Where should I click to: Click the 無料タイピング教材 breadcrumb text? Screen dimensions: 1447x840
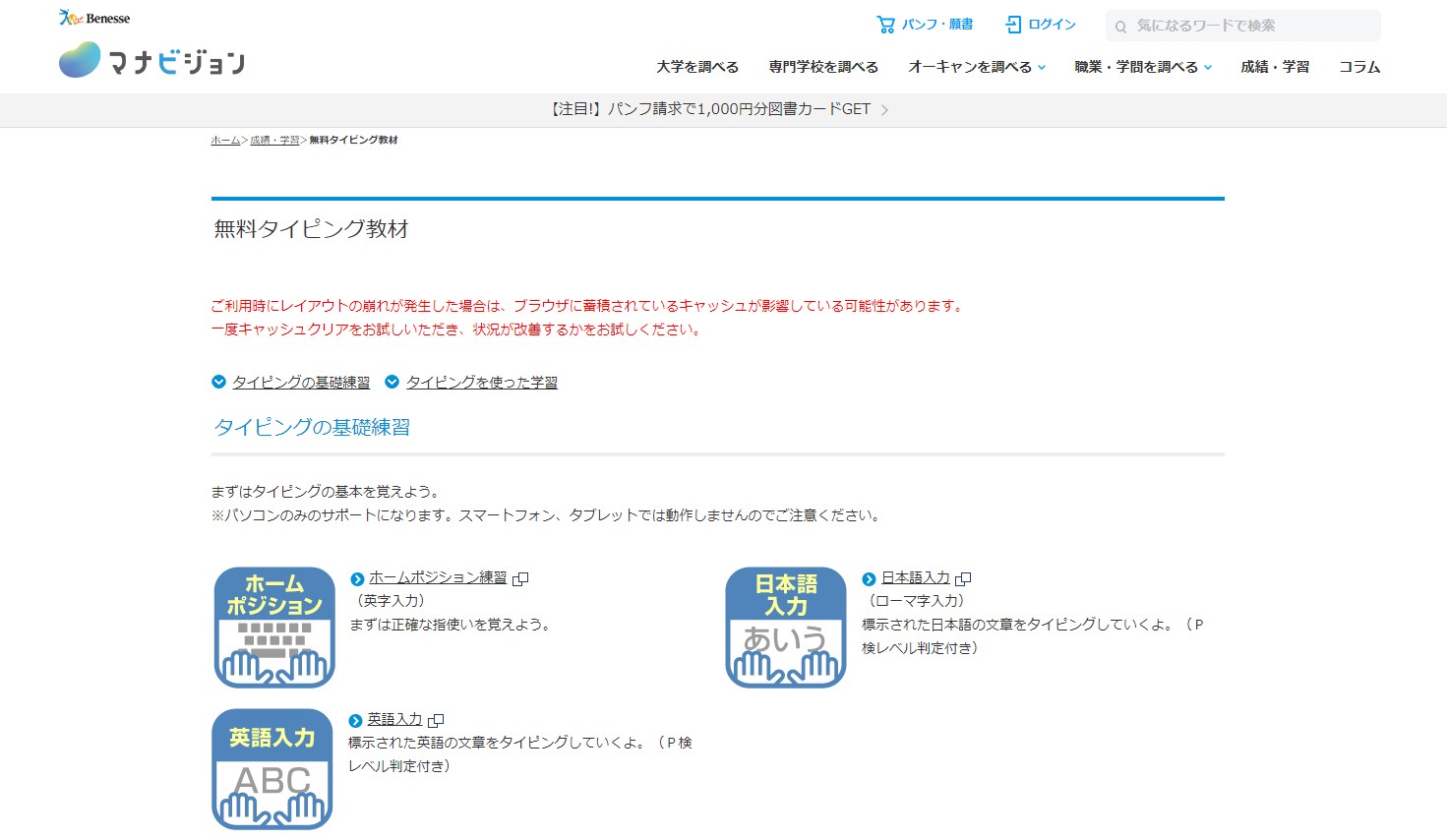[353, 141]
